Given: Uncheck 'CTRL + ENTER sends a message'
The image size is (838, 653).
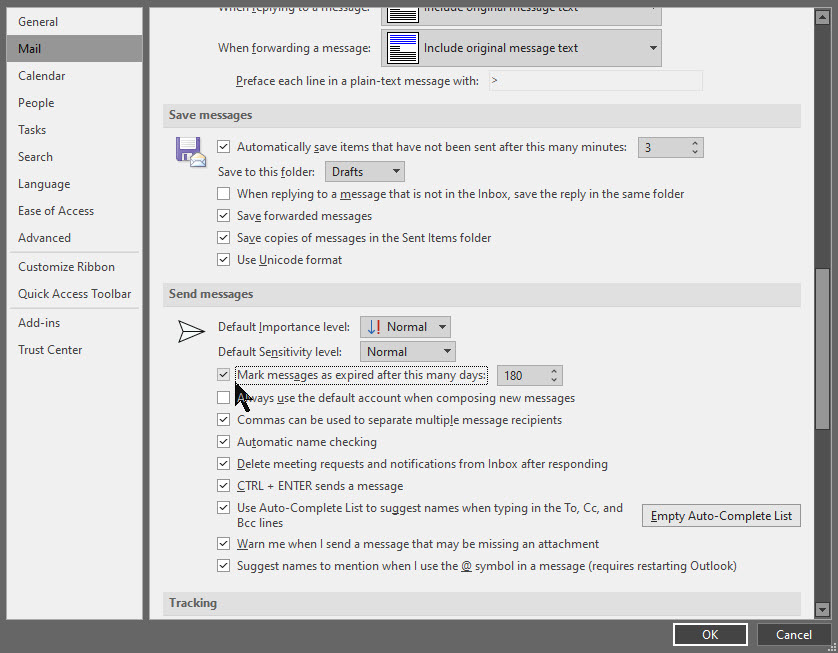Looking at the screenshot, I should tap(224, 485).
